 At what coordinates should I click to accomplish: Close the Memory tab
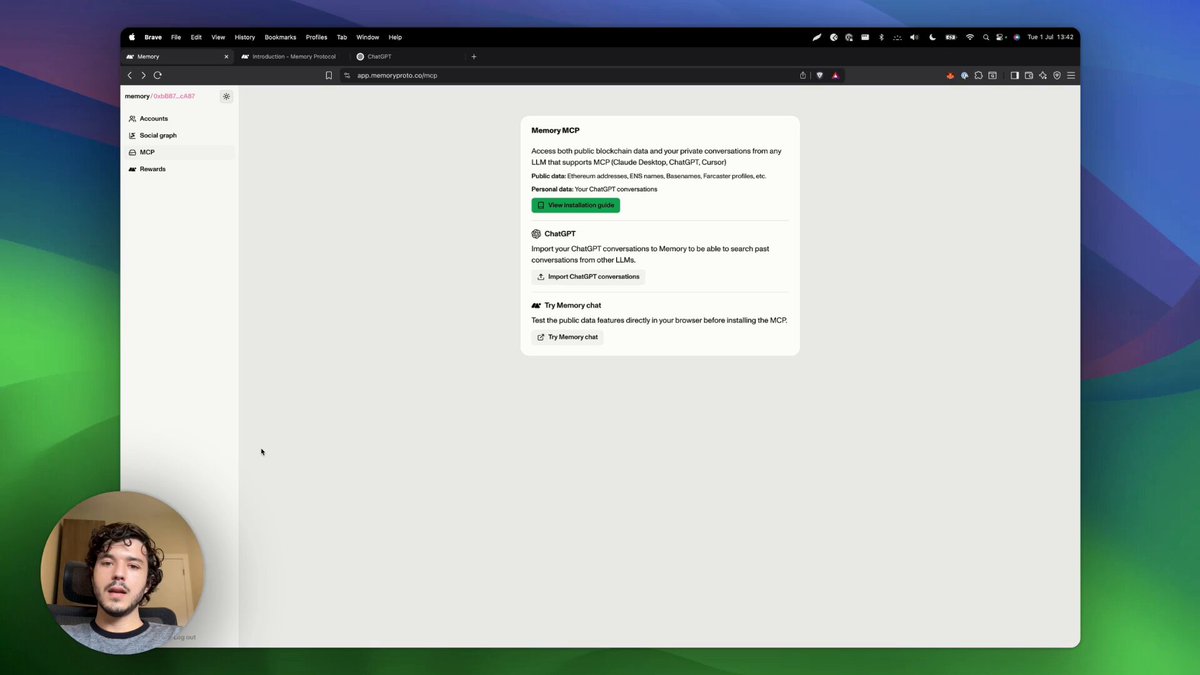(226, 57)
